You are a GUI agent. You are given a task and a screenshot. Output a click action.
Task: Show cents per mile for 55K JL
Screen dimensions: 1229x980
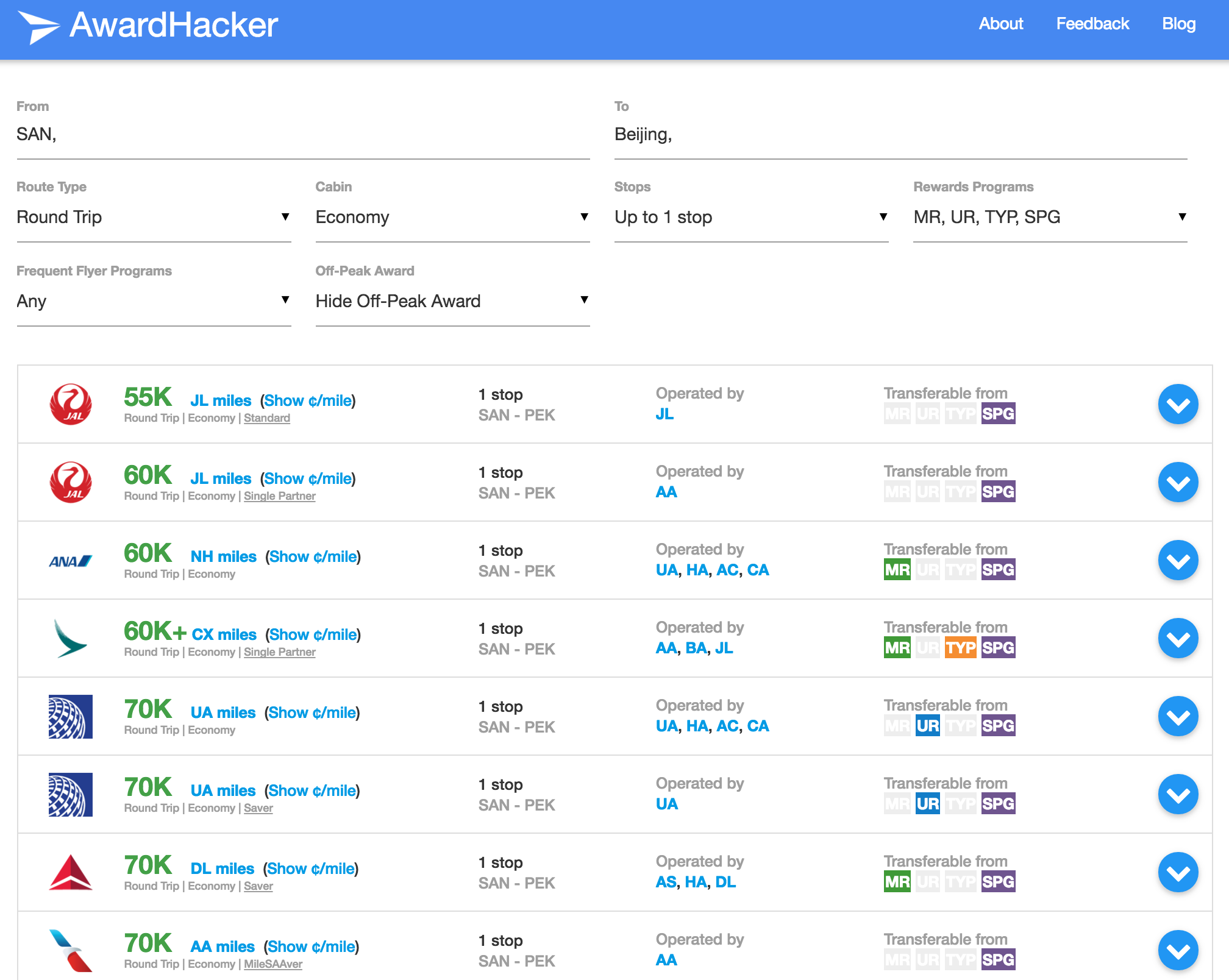pyautogui.click(x=308, y=400)
